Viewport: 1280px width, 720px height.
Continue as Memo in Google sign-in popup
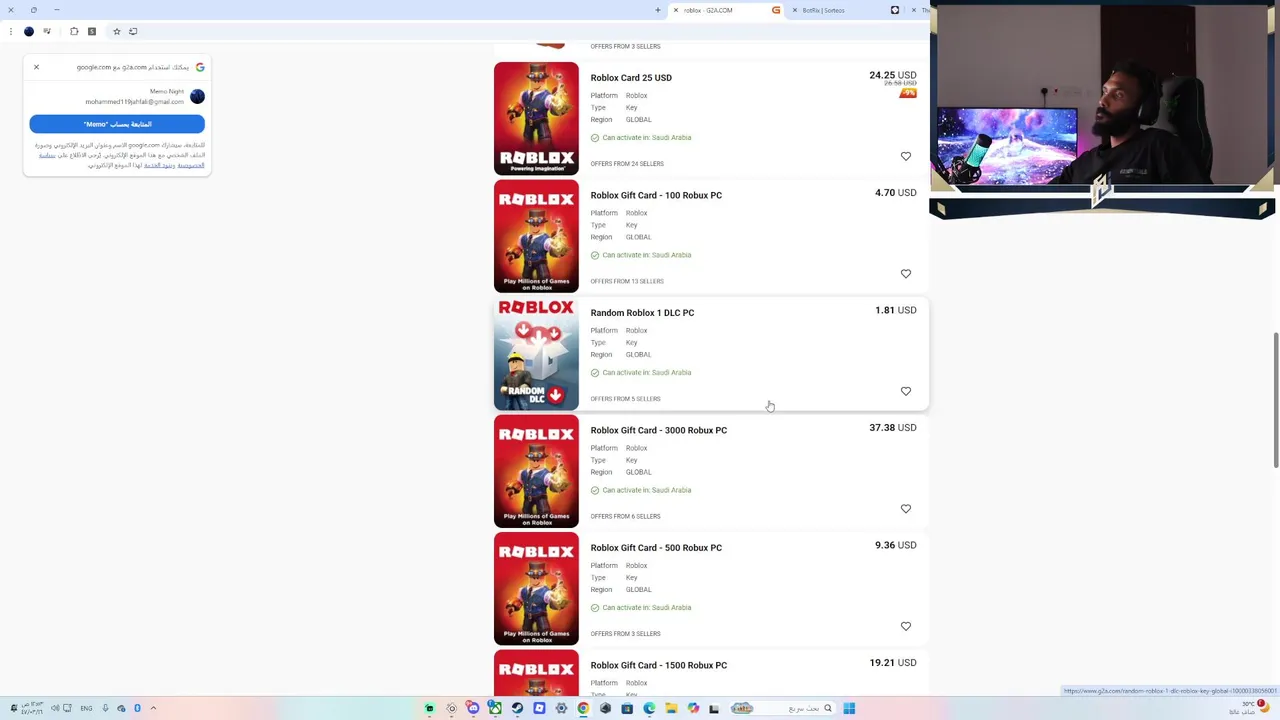click(117, 124)
